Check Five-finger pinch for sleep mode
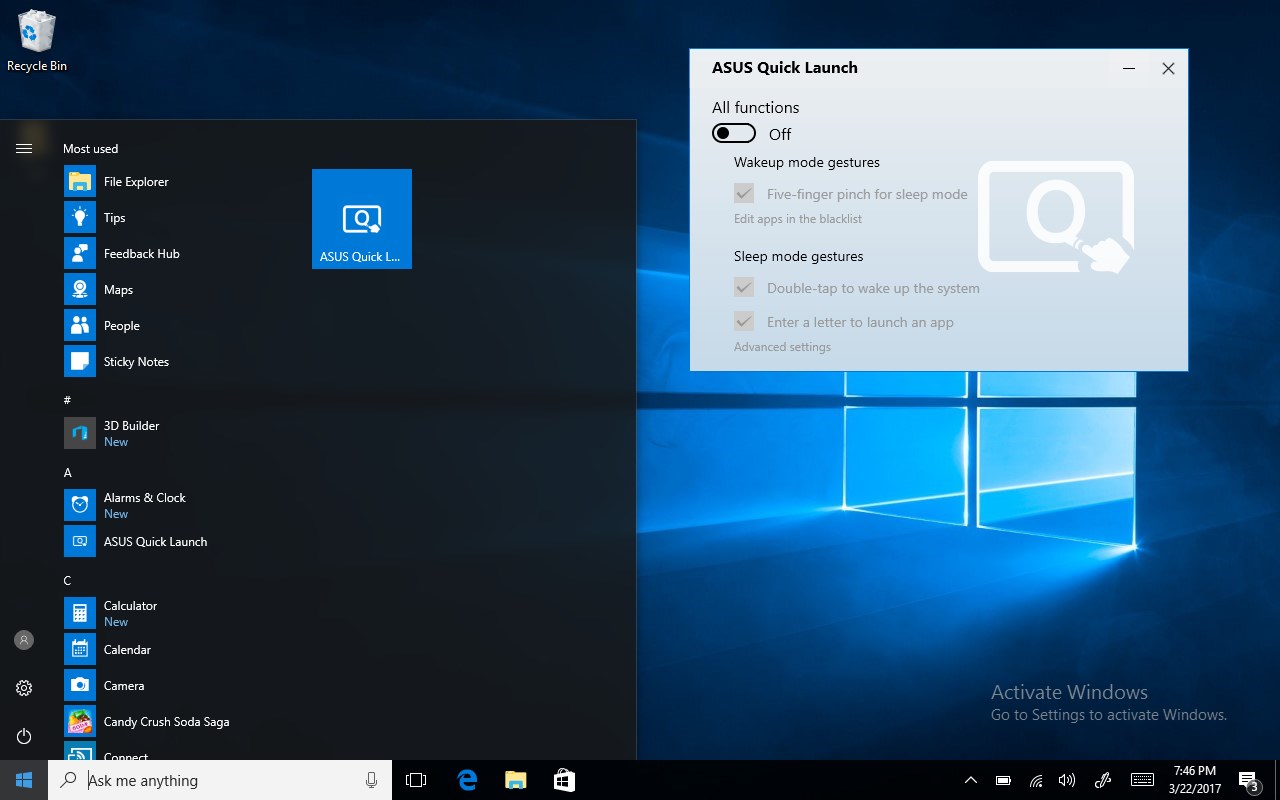The width and height of the screenshot is (1280, 800). tap(744, 193)
